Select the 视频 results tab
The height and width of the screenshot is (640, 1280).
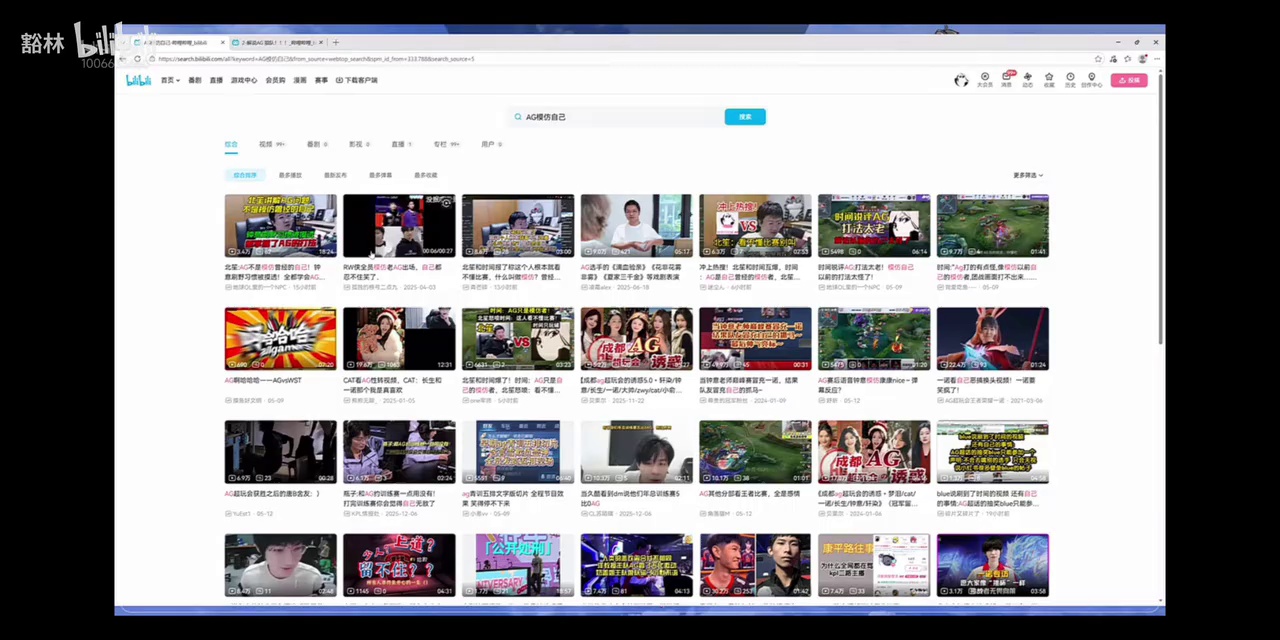click(271, 144)
